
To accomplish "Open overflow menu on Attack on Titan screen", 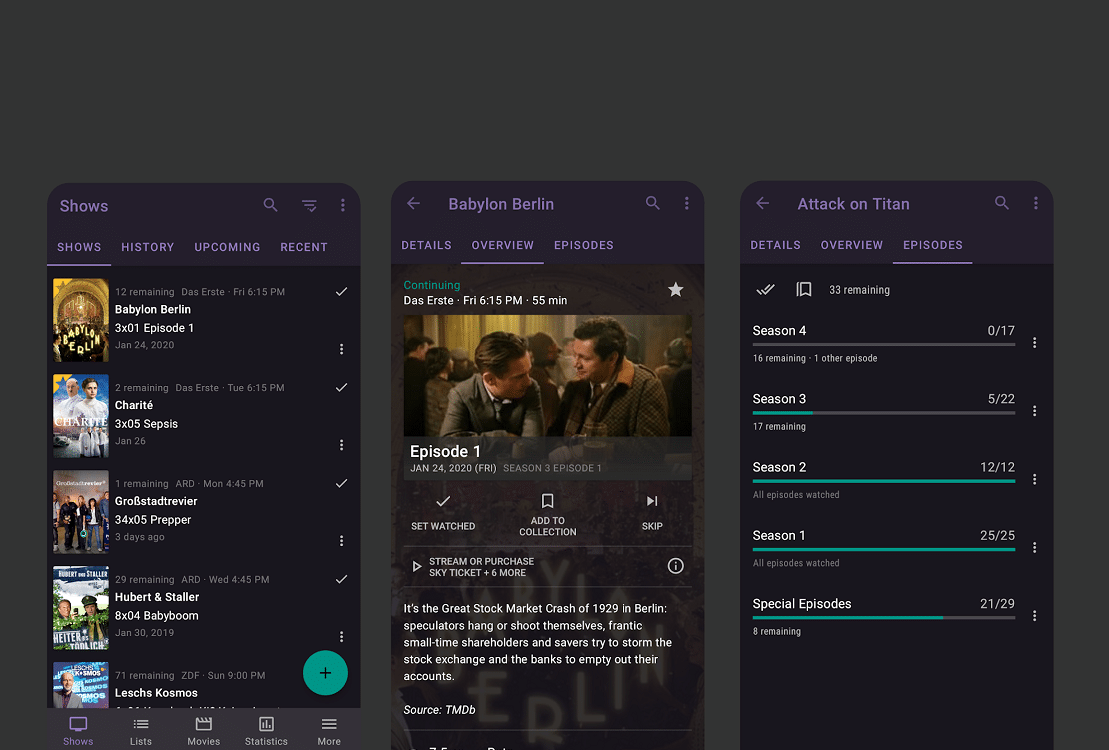I will click(x=1036, y=204).
